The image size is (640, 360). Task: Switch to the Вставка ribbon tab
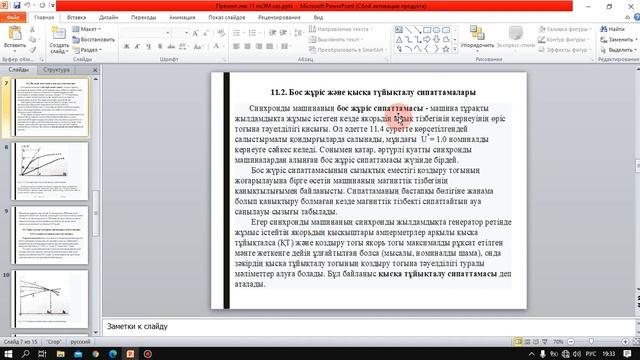[76, 18]
